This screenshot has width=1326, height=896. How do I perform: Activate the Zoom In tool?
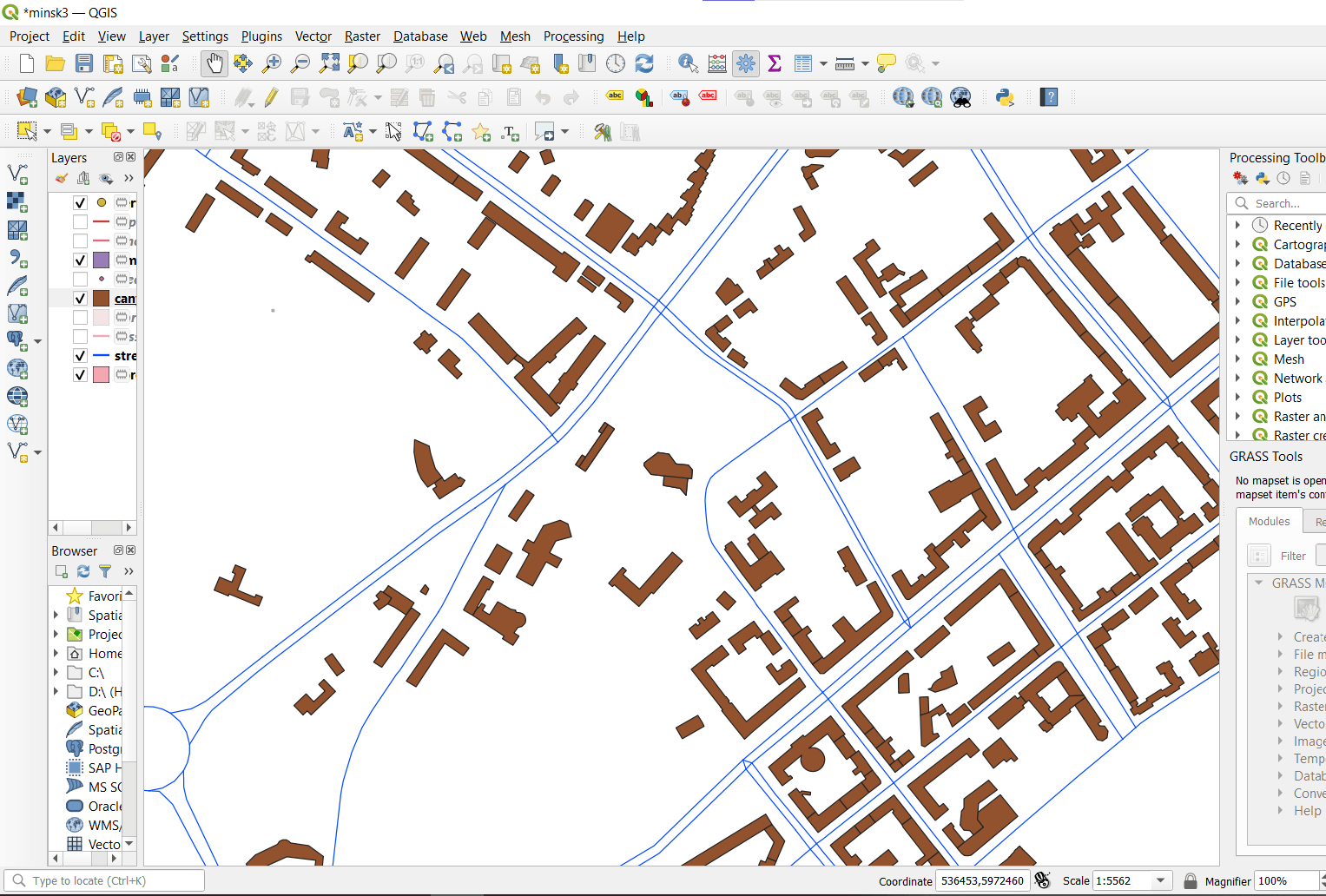coord(271,63)
